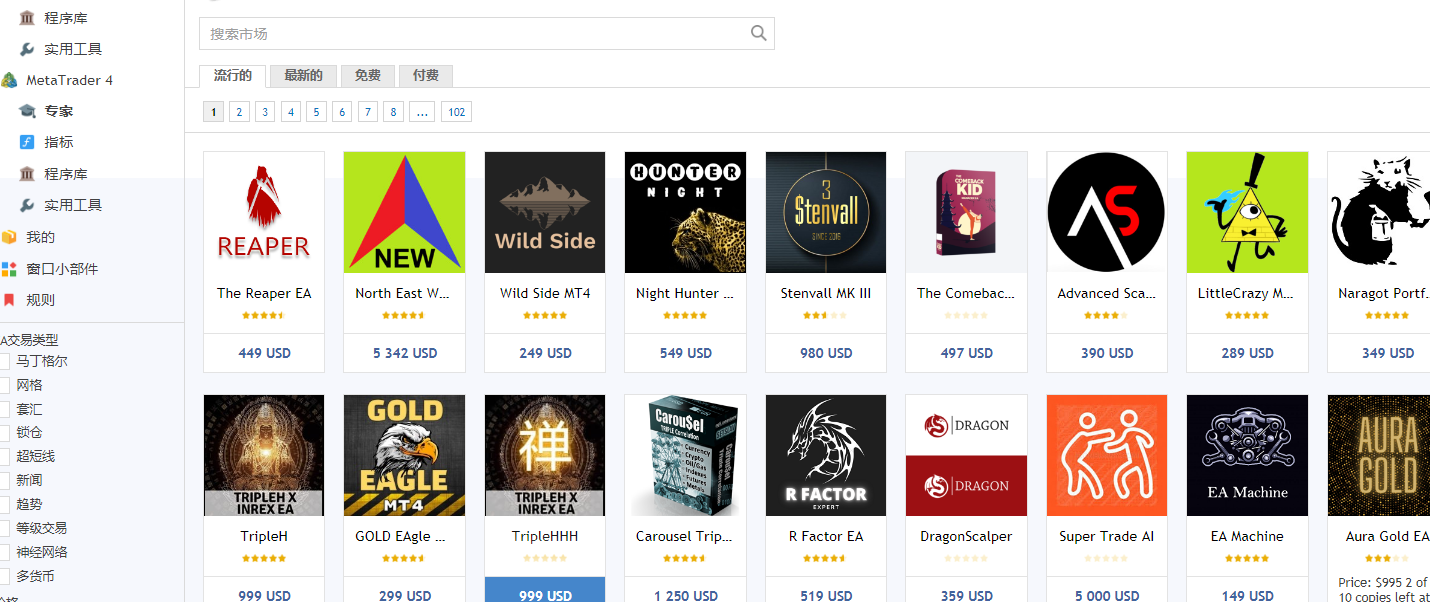Switch to the Paid (付费) tab
This screenshot has width=1430, height=602.
426,76
